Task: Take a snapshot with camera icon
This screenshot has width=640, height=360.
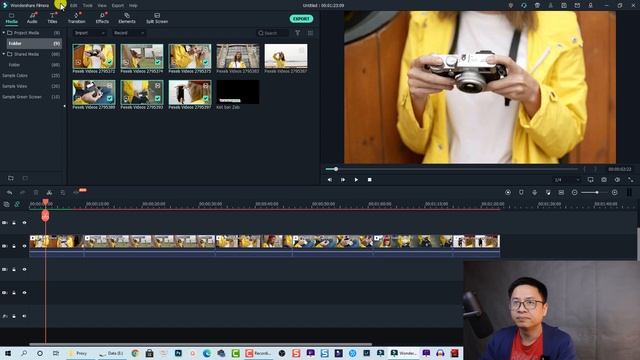Action: click(x=604, y=180)
